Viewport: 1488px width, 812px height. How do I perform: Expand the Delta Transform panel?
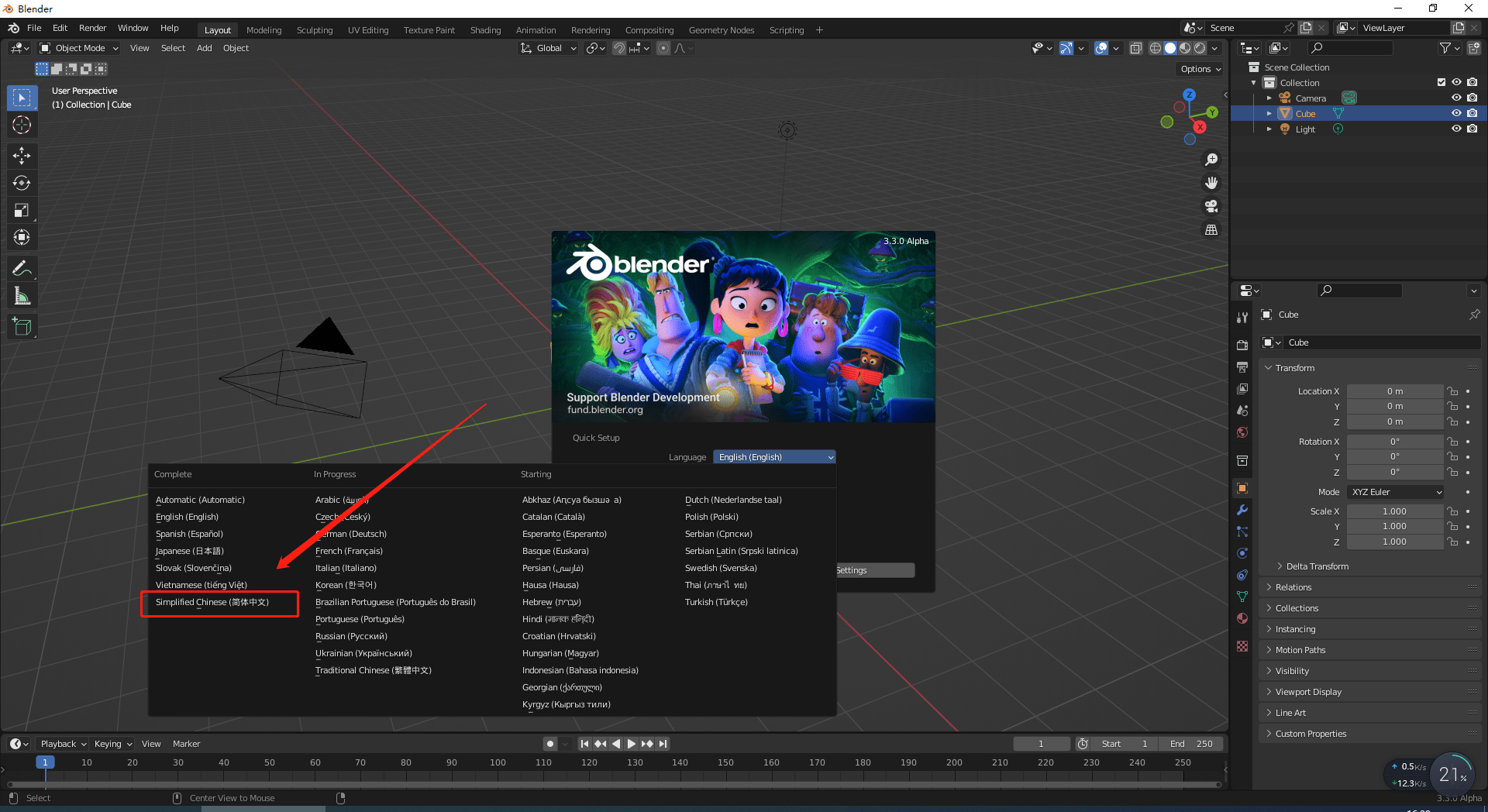[x=1317, y=566]
